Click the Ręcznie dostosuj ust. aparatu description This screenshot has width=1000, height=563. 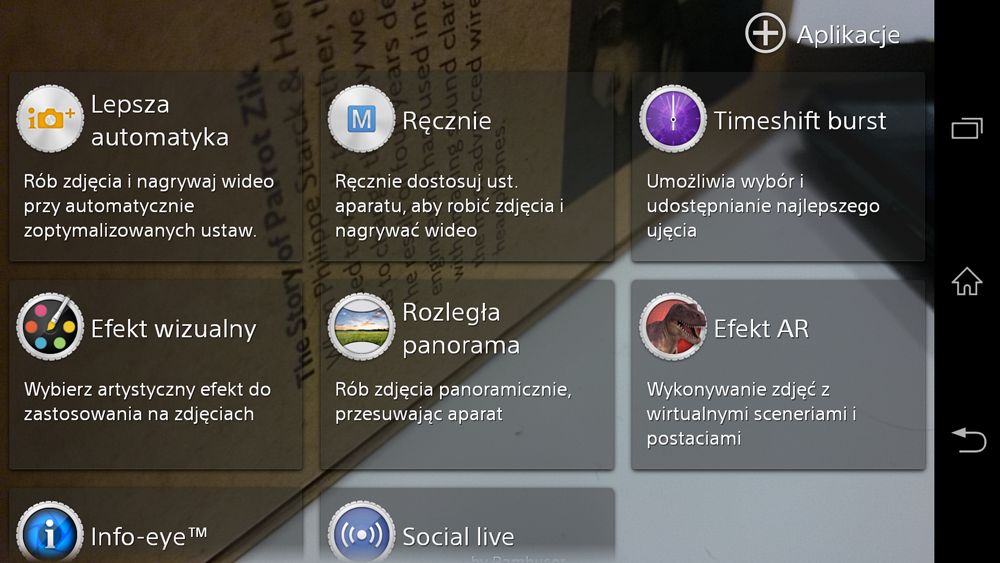449,206
